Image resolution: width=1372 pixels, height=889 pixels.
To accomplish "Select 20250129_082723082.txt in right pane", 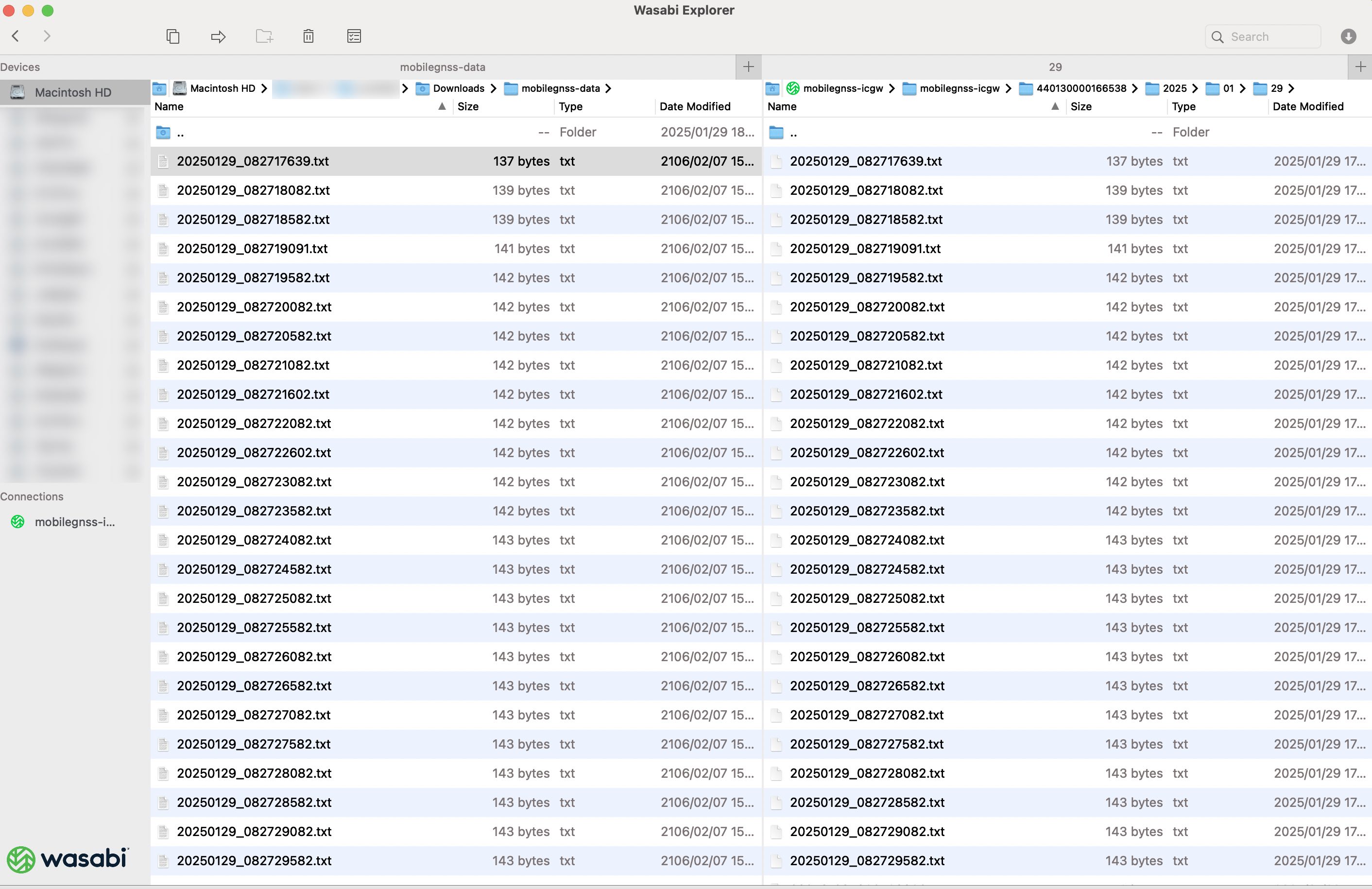I will click(1067, 482).
